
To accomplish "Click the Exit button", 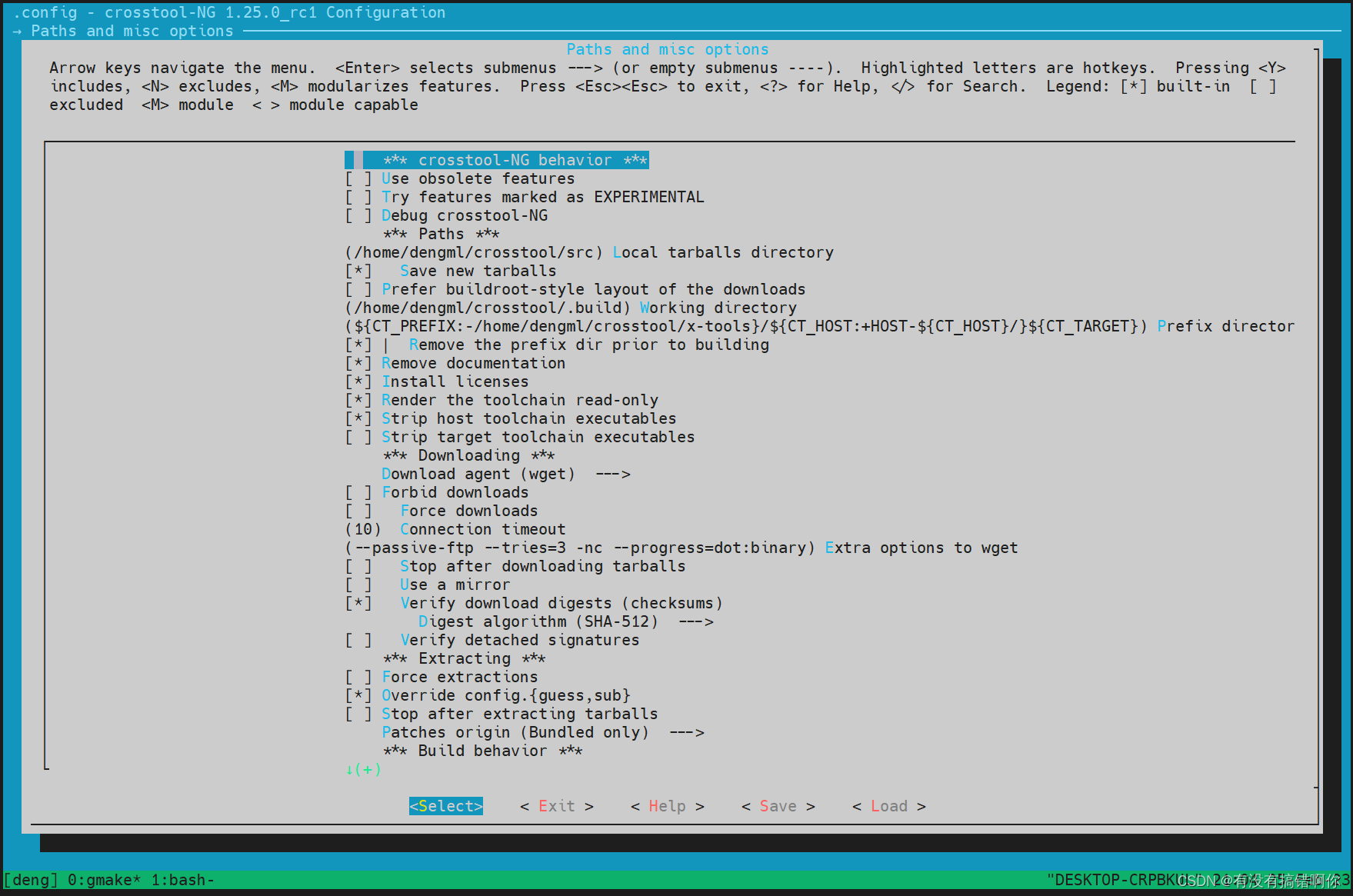I will [x=557, y=806].
